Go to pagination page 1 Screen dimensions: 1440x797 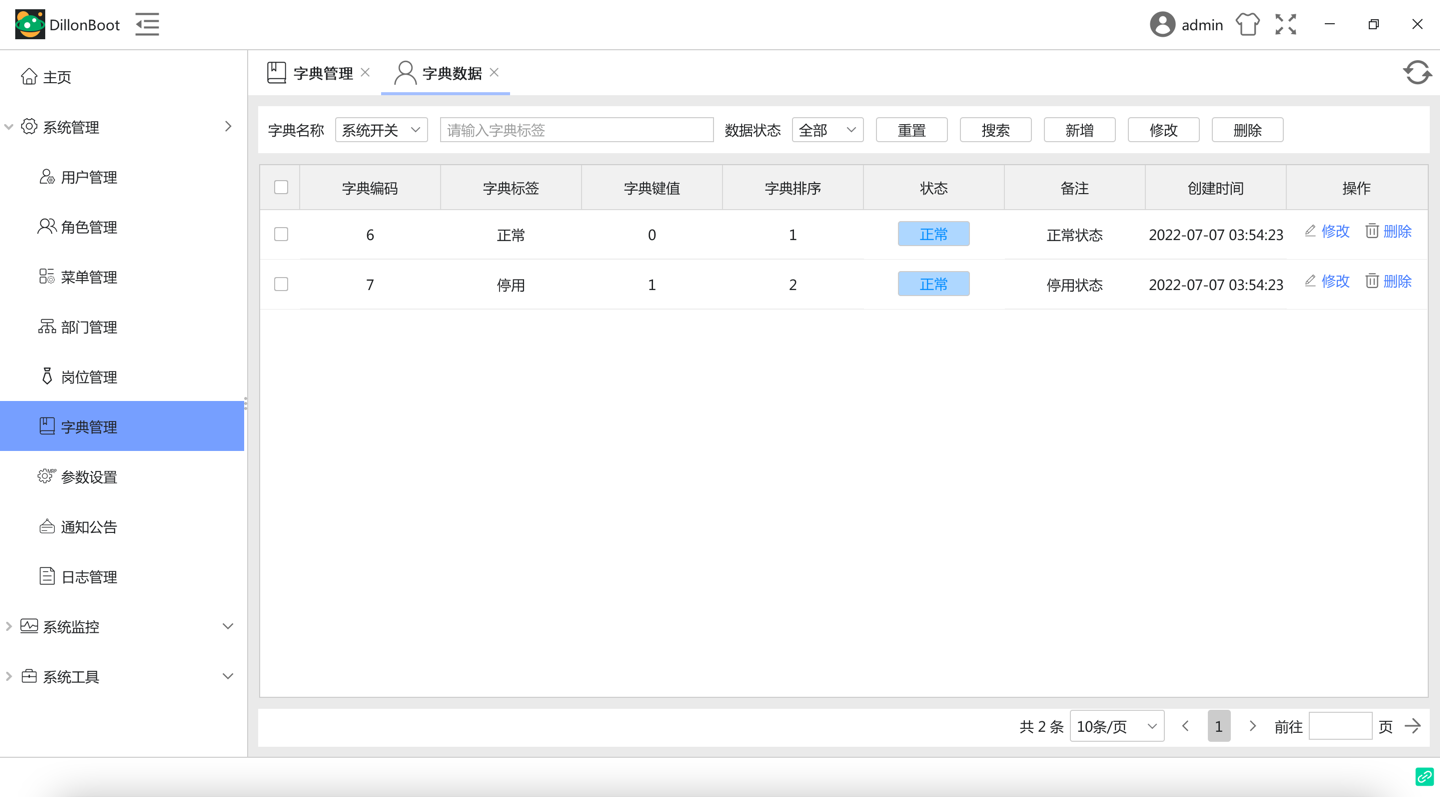(1219, 727)
